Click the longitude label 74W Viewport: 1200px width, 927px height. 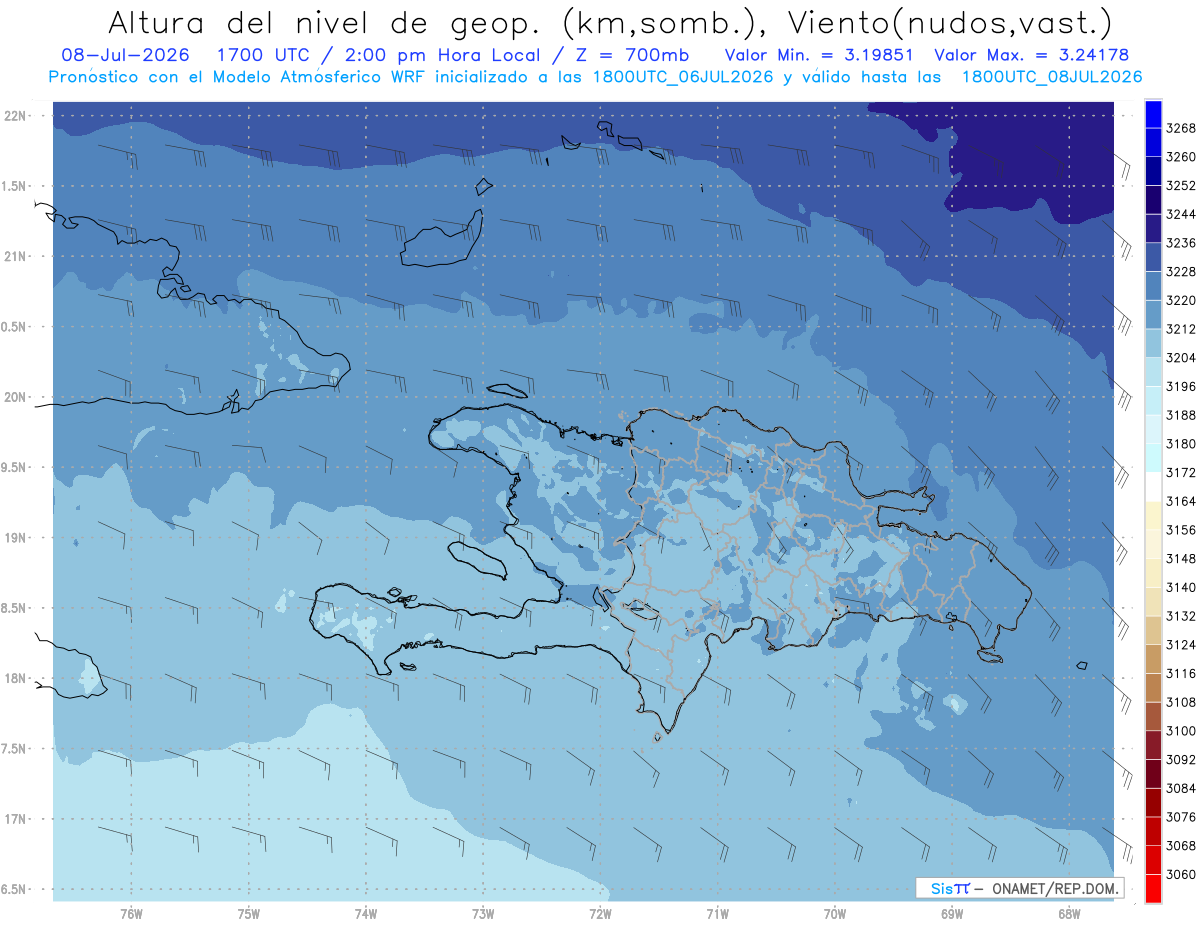[x=366, y=914]
